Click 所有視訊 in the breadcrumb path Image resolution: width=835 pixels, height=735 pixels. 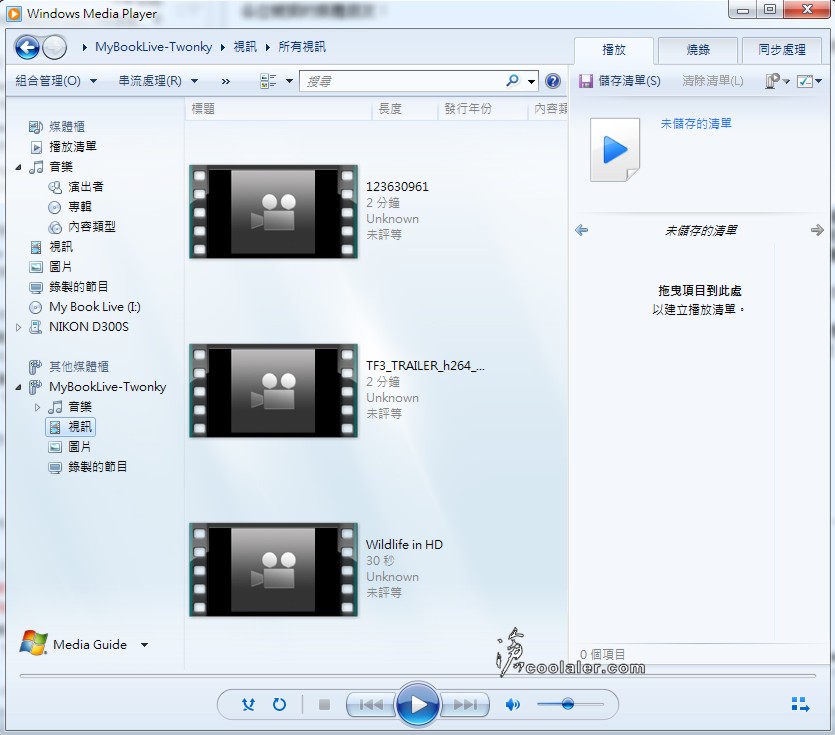click(x=302, y=47)
